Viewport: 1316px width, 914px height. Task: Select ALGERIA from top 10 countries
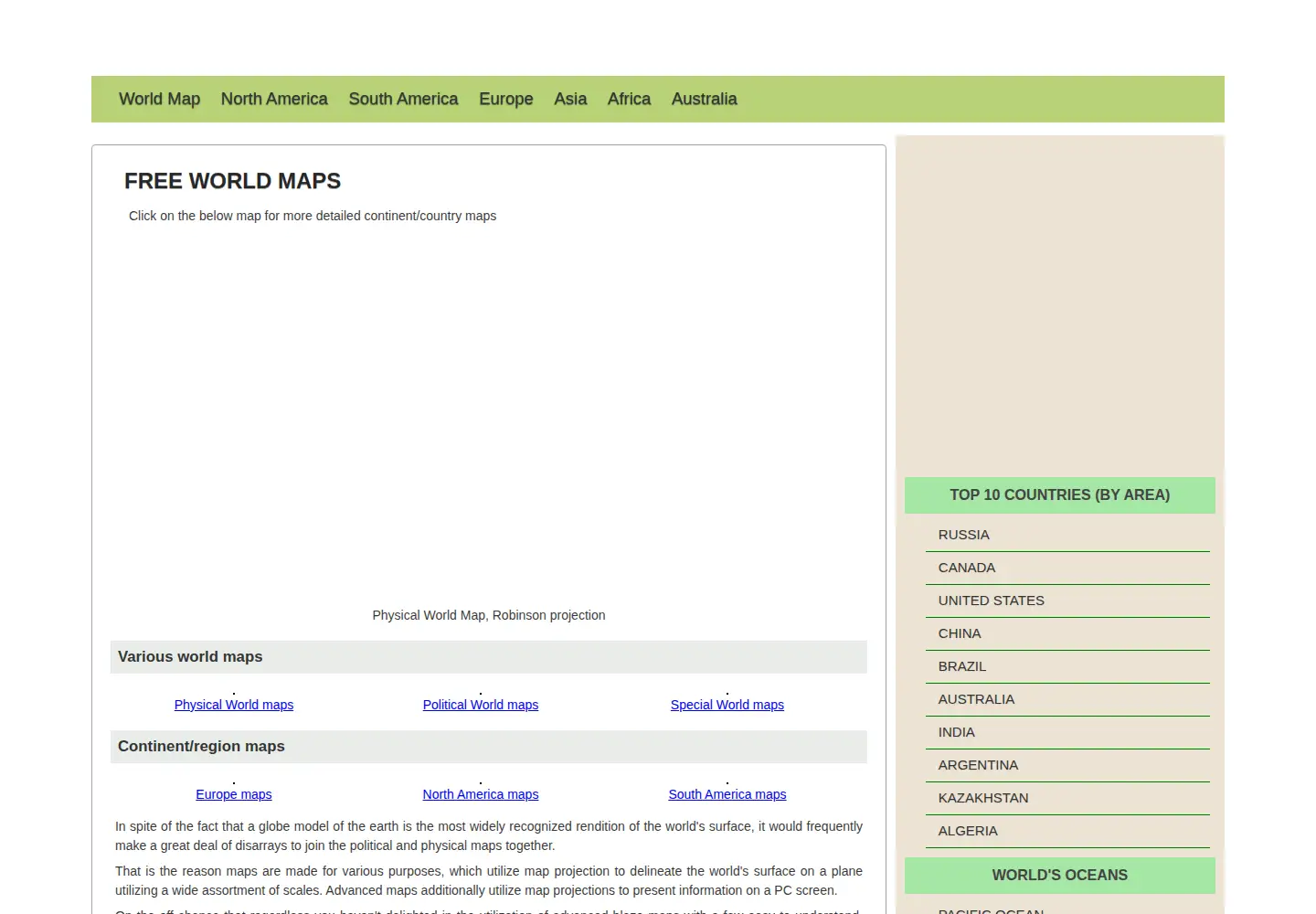click(x=1067, y=831)
